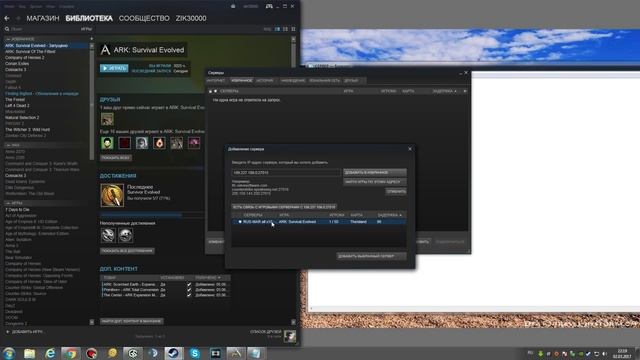The width and height of the screenshot is (640, 360).
Task: Toggle checkbox for The Center DLC
Action: click(x=189, y=295)
